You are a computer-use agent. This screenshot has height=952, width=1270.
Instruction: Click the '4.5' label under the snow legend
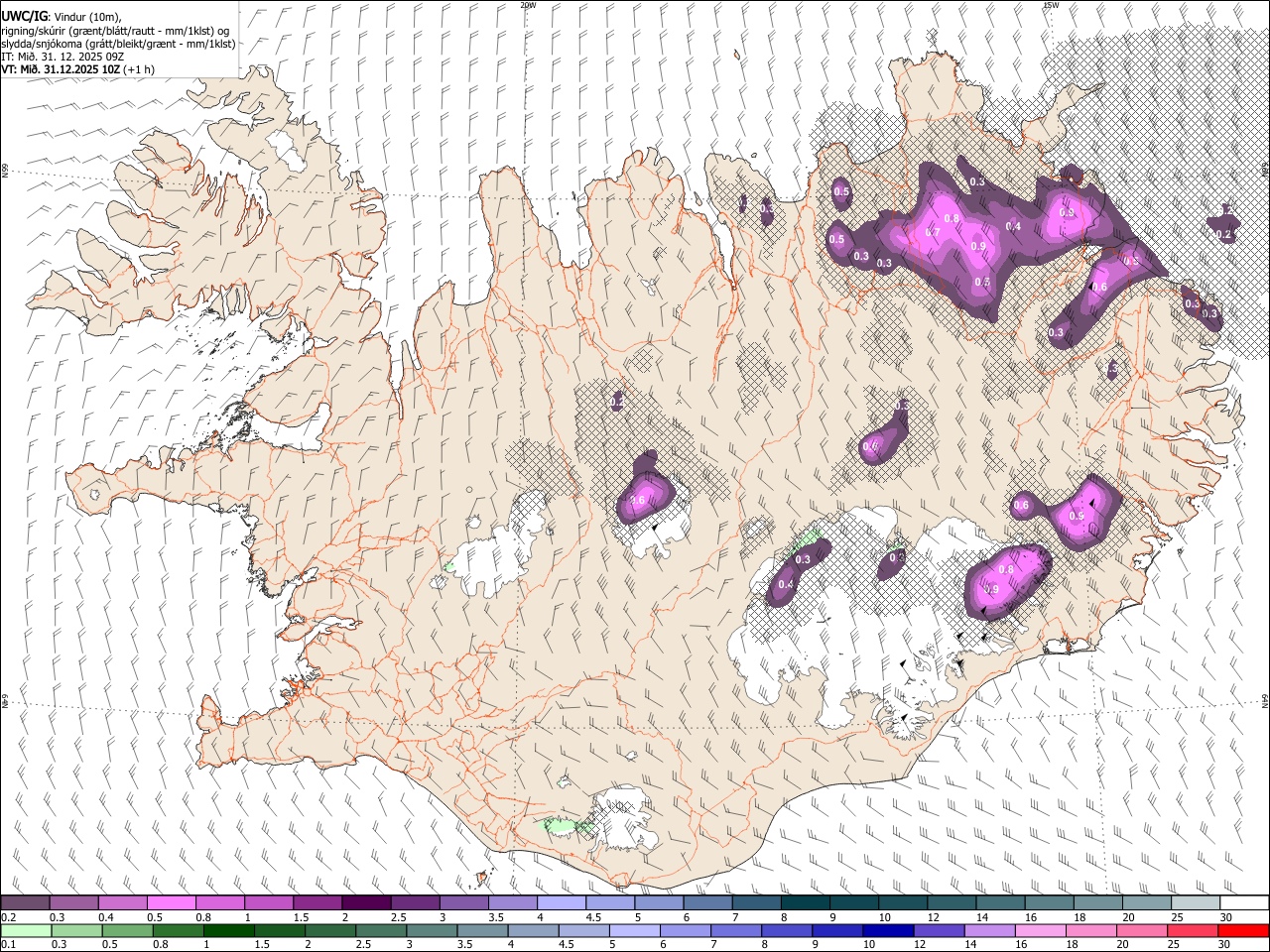point(594,917)
